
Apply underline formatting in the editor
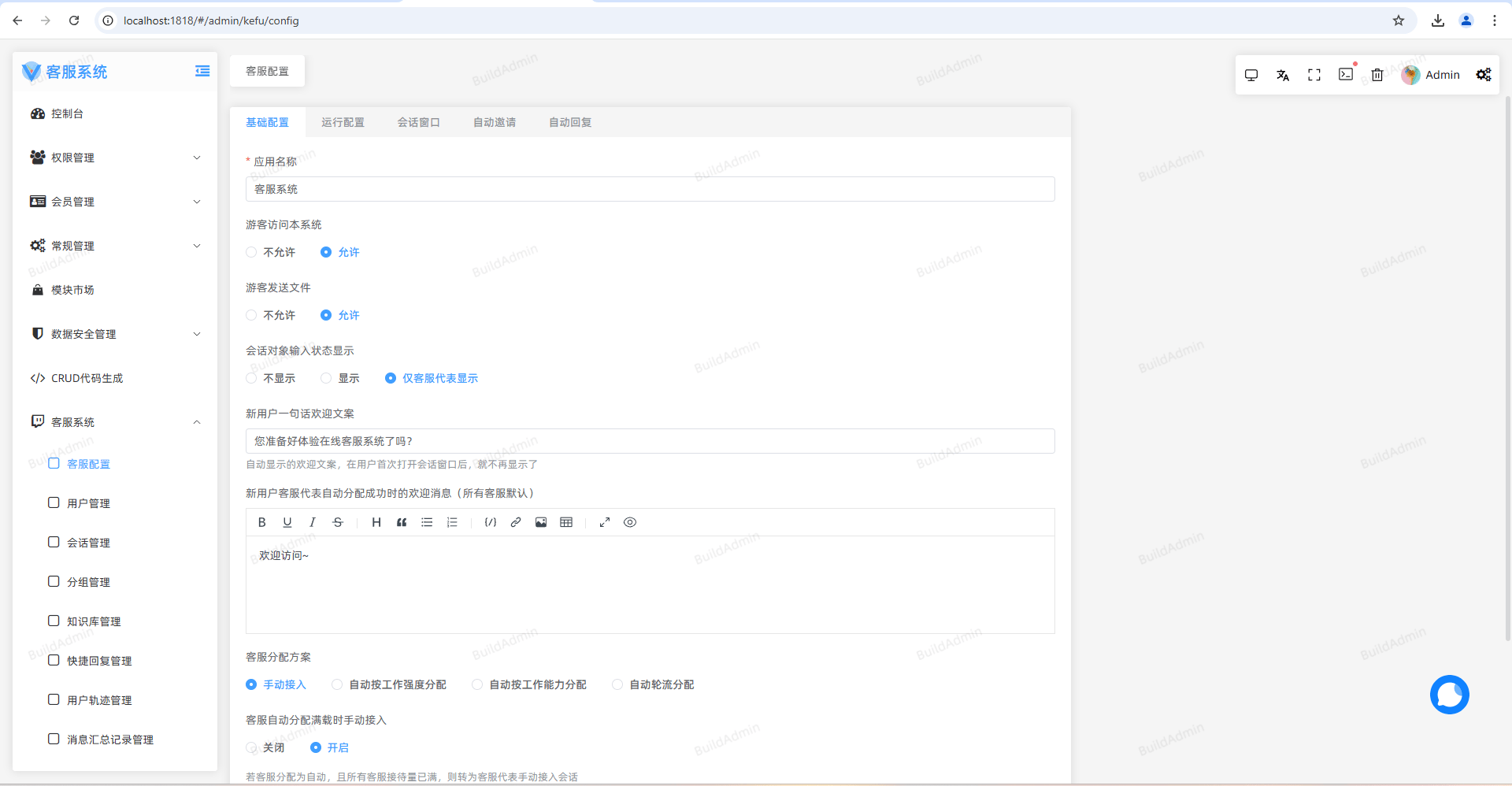tap(287, 522)
